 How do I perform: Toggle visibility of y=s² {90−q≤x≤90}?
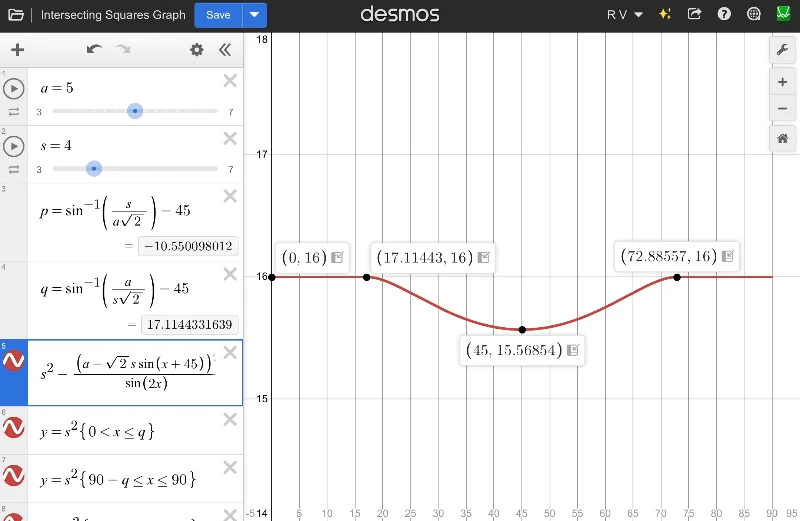(14, 478)
